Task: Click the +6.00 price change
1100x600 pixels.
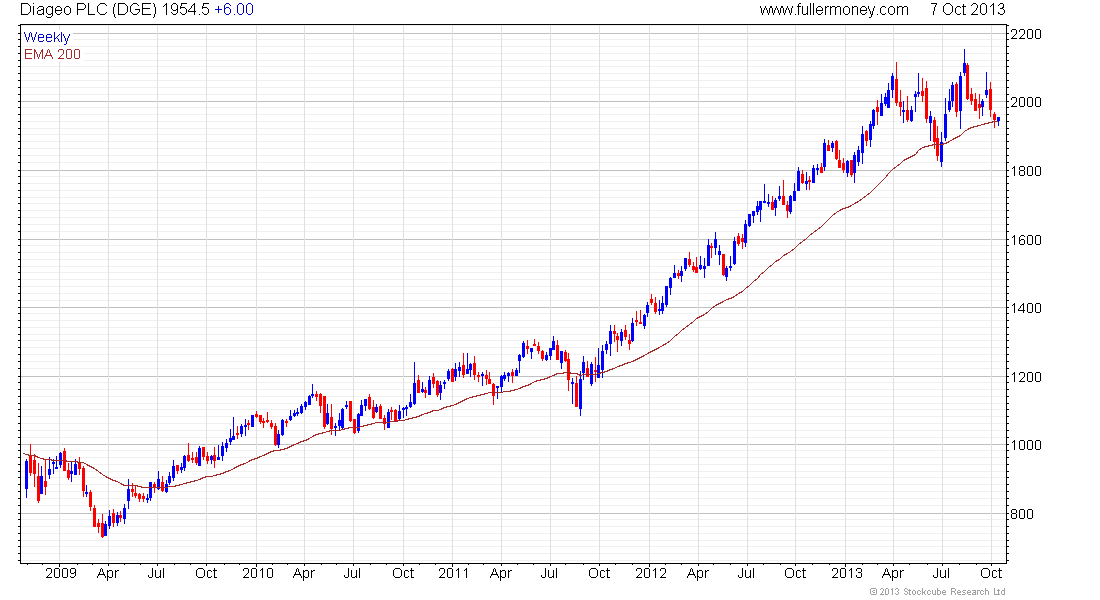Action: pos(234,10)
